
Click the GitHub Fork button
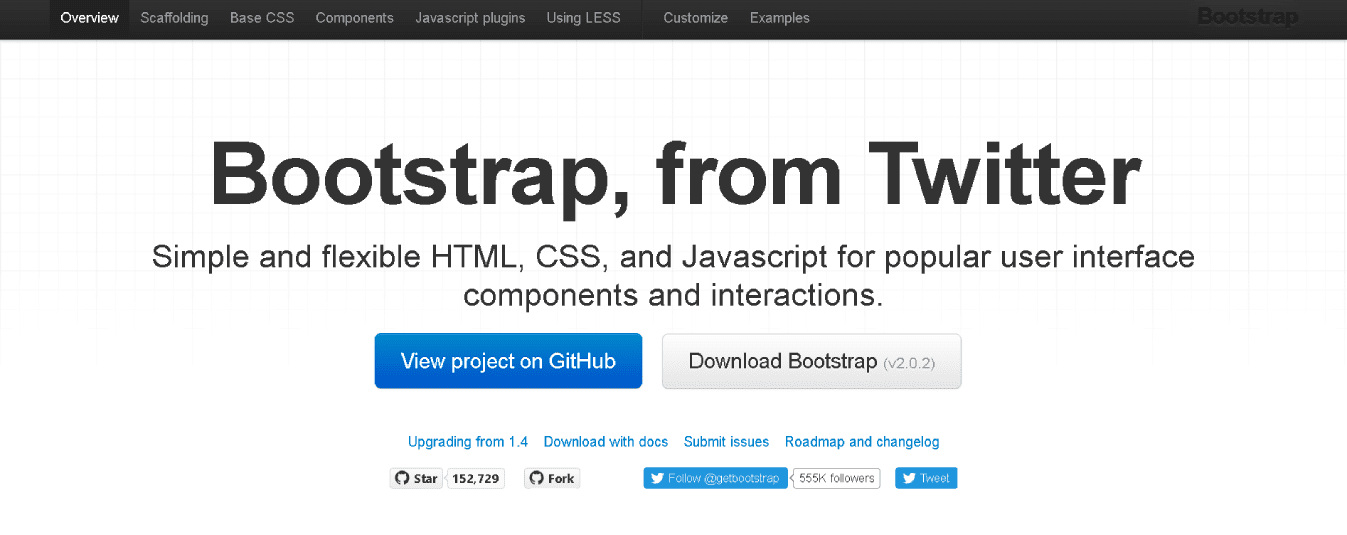tap(552, 478)
